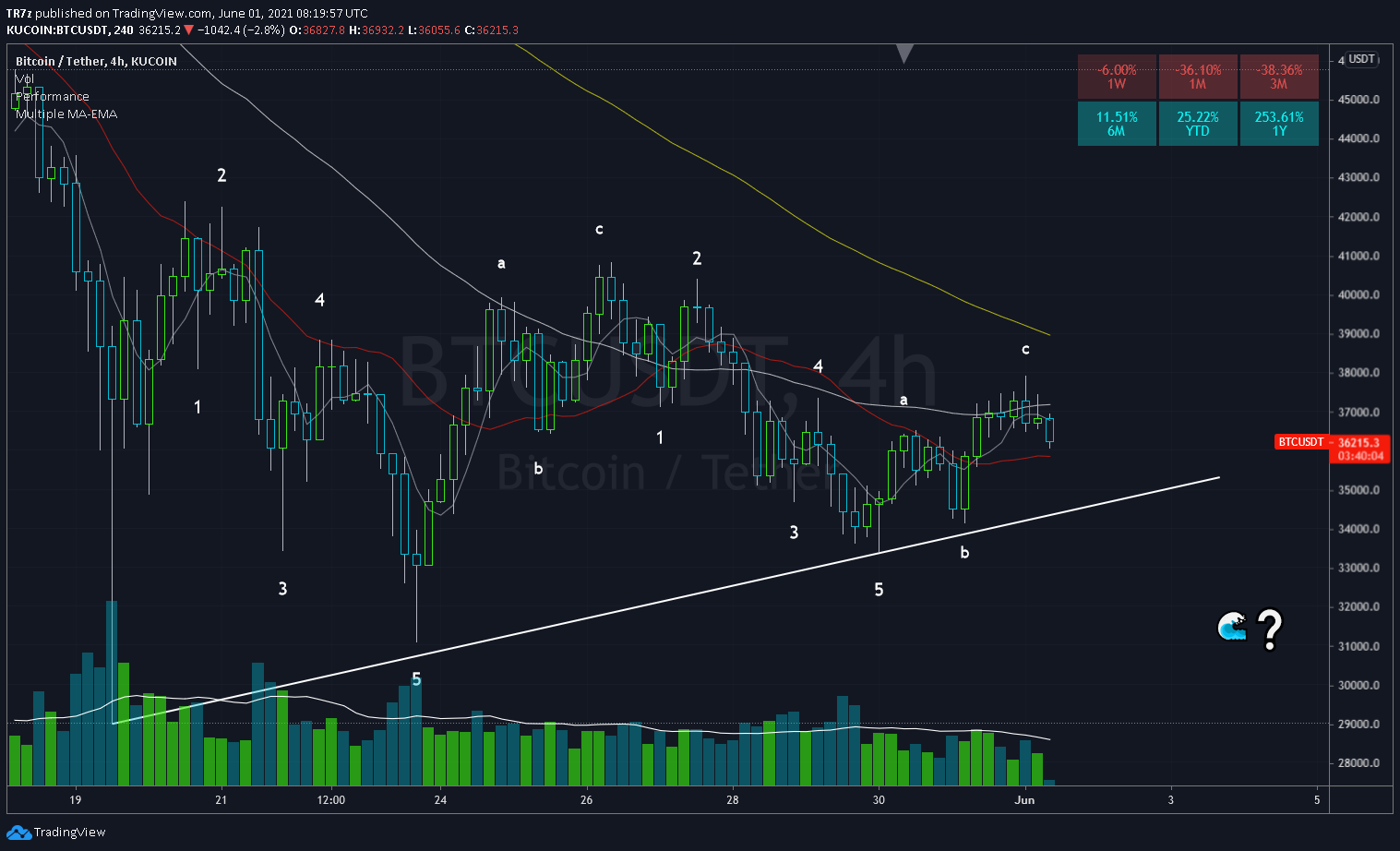Click the '30' date label on time axis
Image resolution: width=1400 pixels, height=851 pixels.
tap(879, 800)
